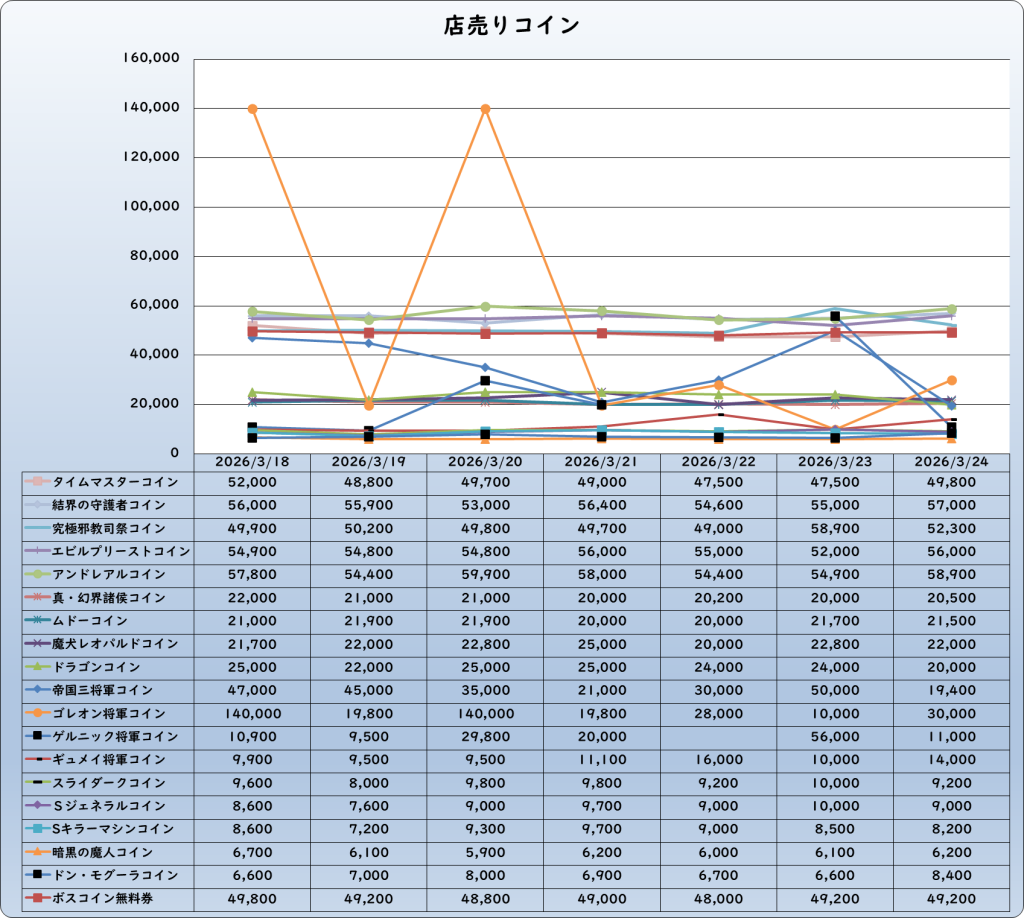Click the タイムマスターコイン legend marker
The image size is (1024, 918).
pos(36,482)
